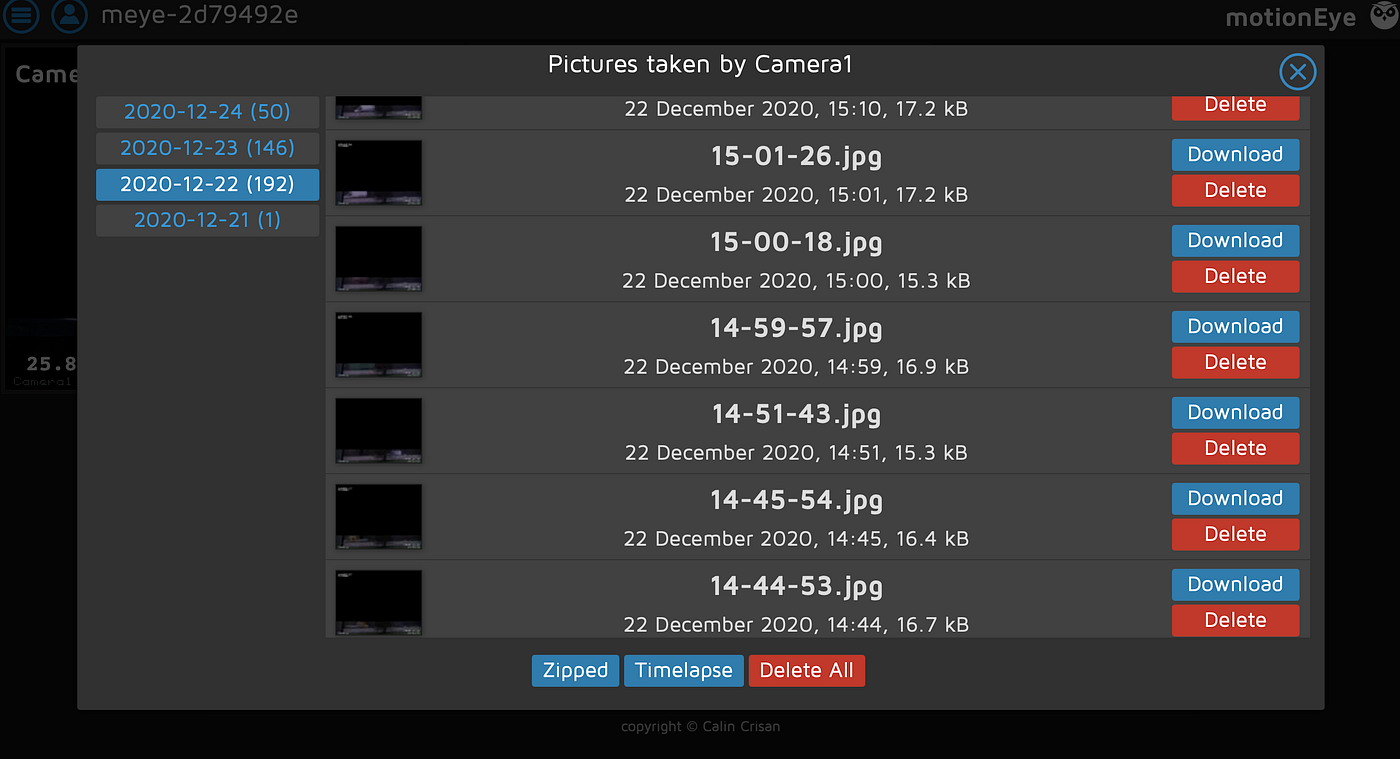Open the thumbnail for 15-01-26.jpg

(x=378, y=172)
